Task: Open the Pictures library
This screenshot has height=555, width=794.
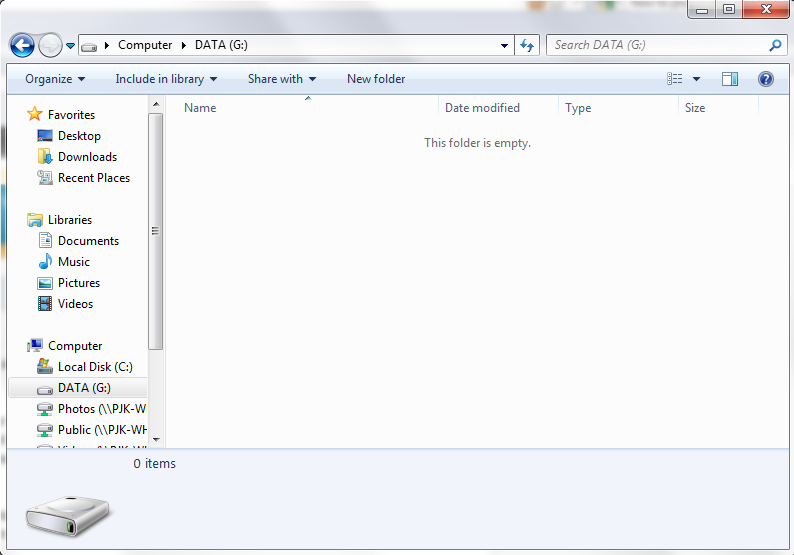Action: click(x=79, y=283)
